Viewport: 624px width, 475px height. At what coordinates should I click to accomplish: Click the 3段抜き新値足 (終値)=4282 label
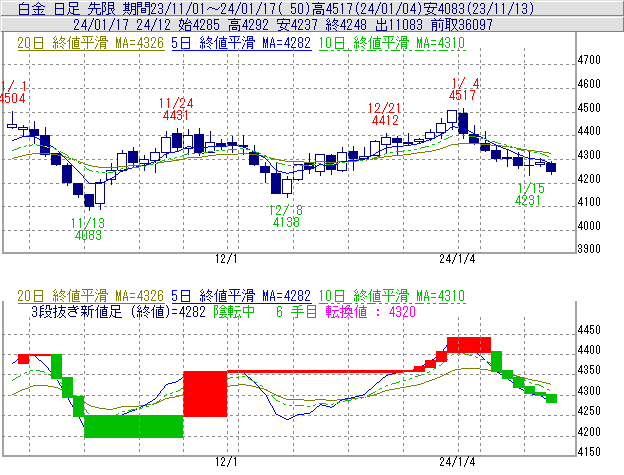(x=118, y=311)
